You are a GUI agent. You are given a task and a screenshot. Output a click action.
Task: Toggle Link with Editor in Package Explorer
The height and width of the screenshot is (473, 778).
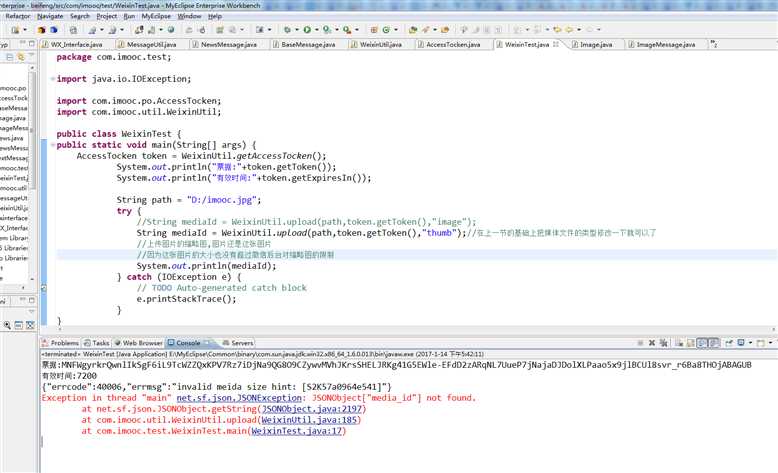(21, 57)
